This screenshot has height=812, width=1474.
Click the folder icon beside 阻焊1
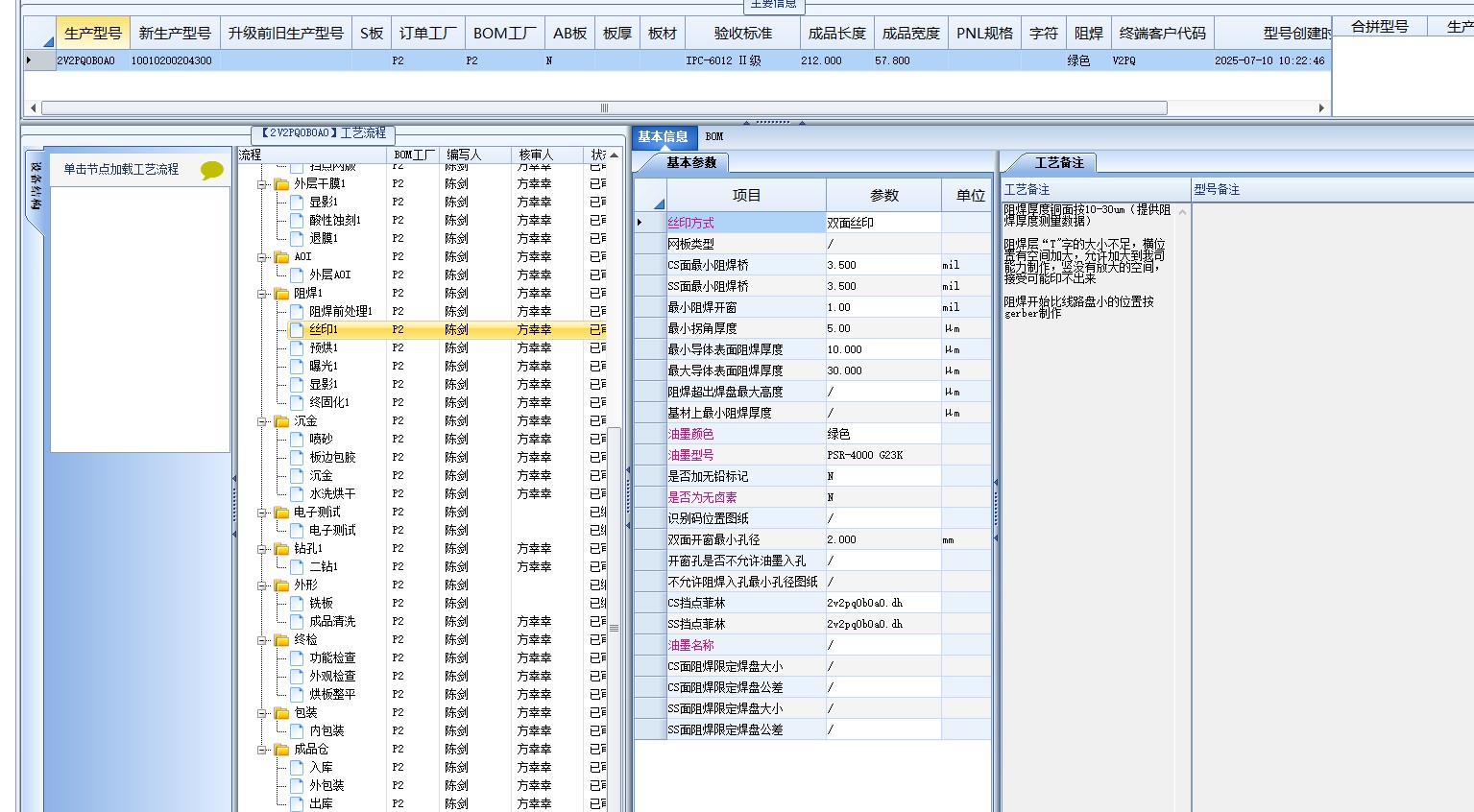pyautogui.click(x=281, y=294)
